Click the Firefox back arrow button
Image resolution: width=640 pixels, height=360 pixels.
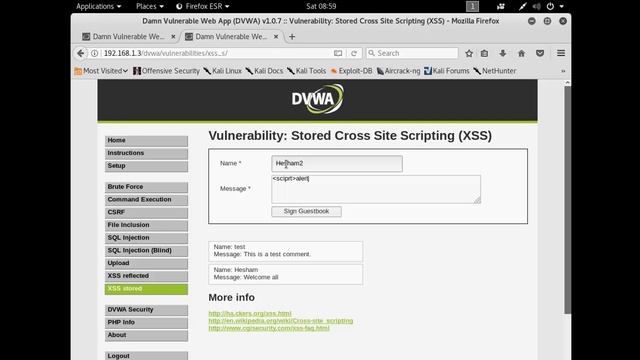[80, 53]
